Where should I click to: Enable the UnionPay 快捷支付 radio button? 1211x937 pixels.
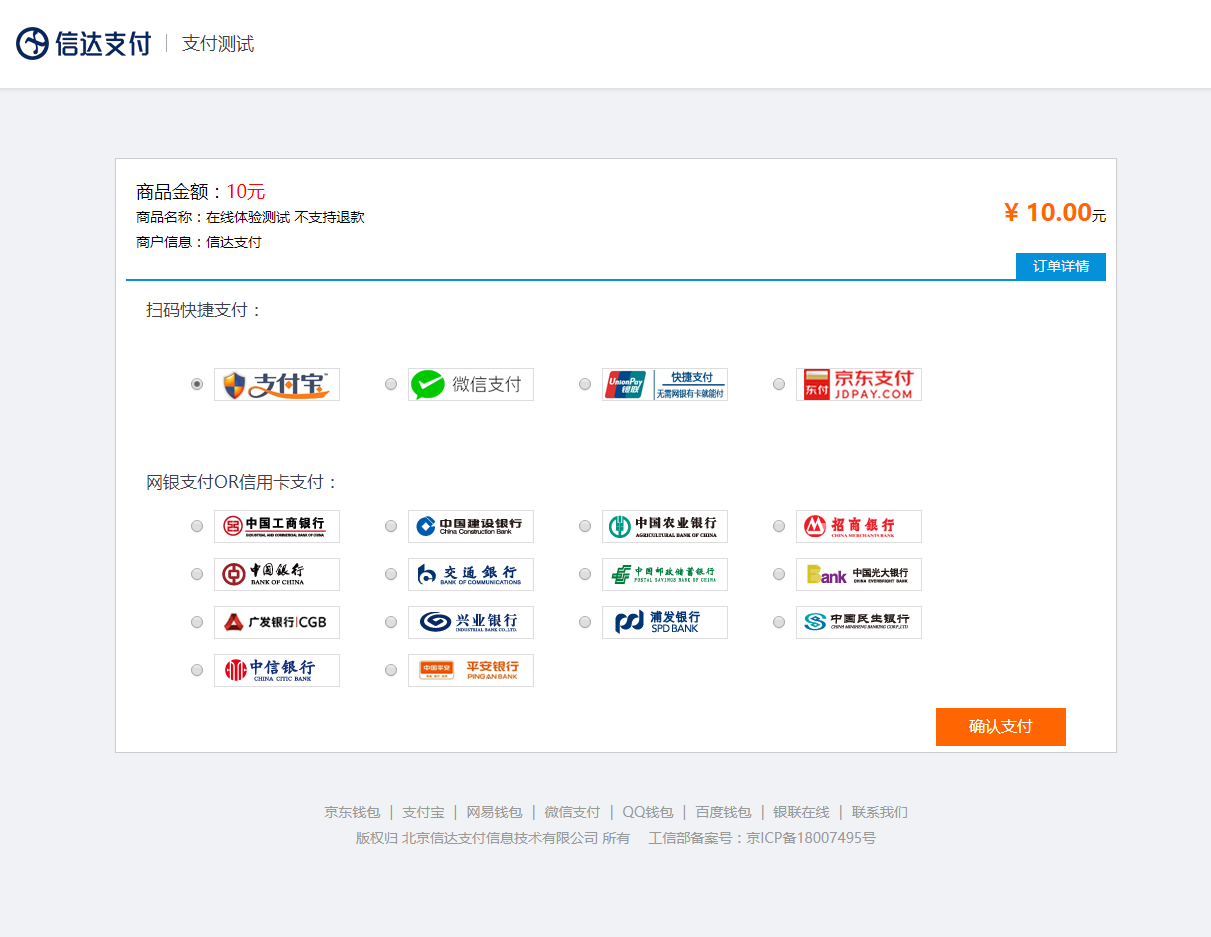(x=585, y=384)
